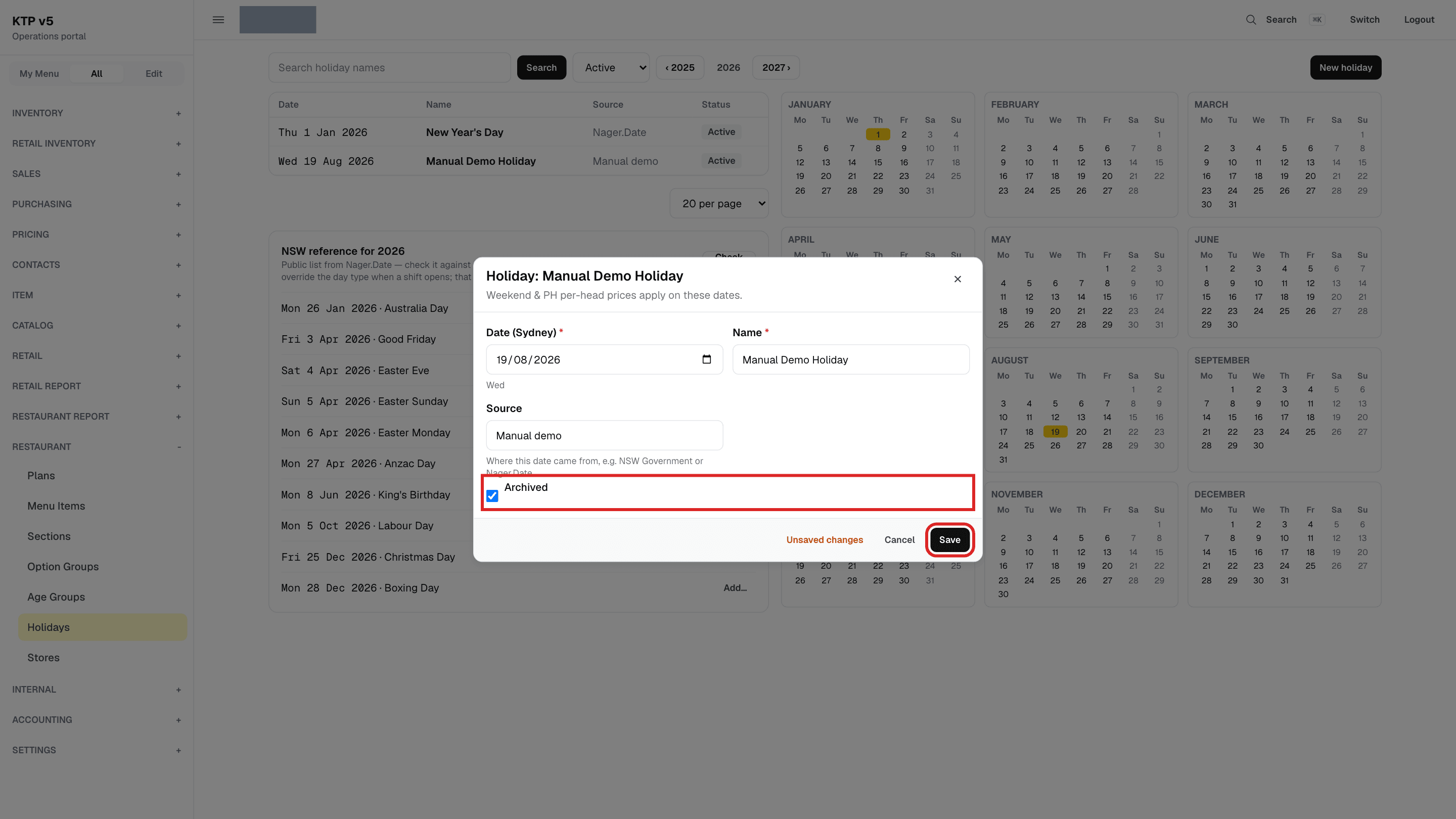
Task: Expand the SALES menu section
Action: tap(97, 173)
